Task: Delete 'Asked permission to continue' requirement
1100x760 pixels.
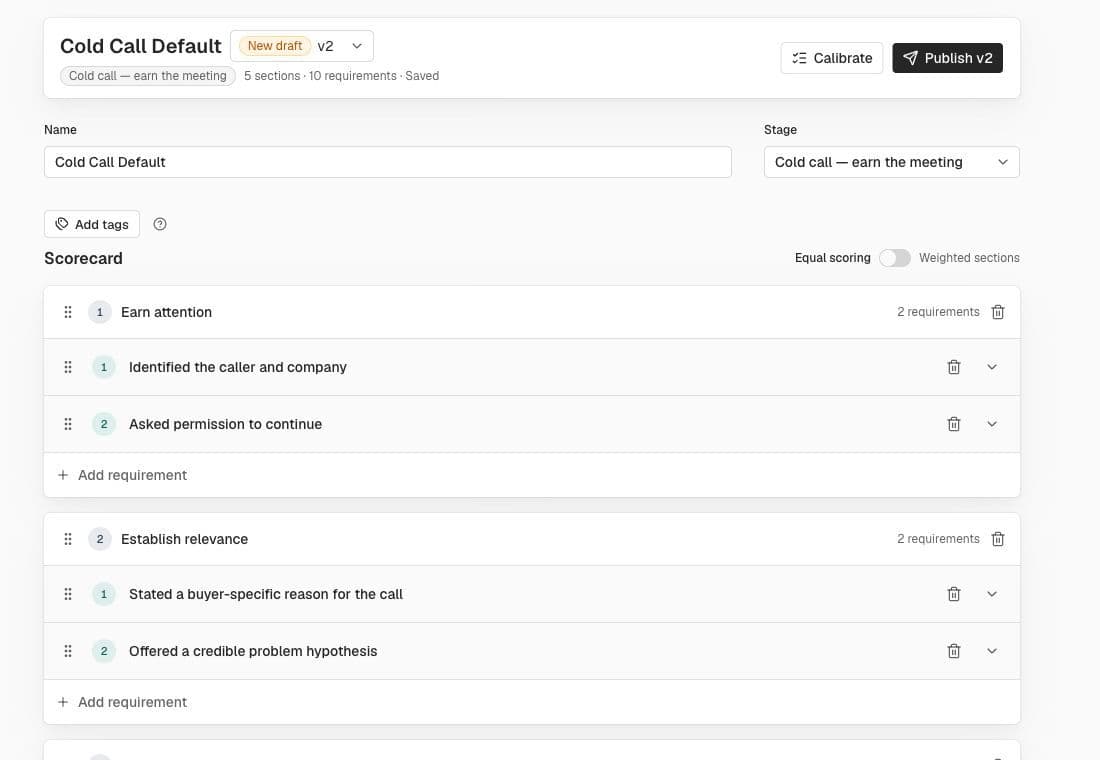Action: click(x=953, y=424)
